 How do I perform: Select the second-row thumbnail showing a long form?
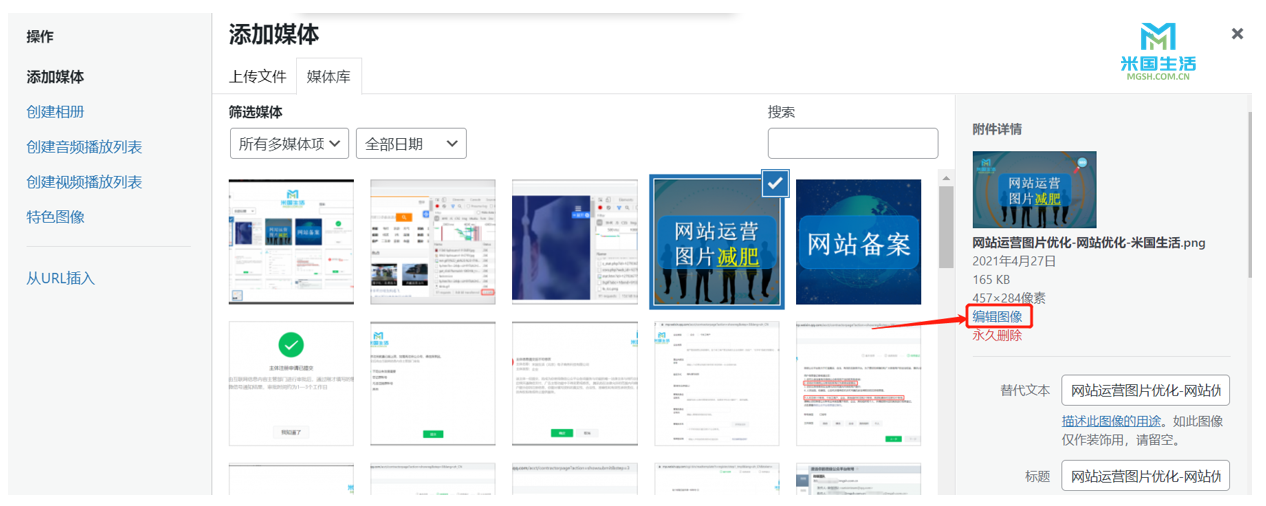[717, 384]
